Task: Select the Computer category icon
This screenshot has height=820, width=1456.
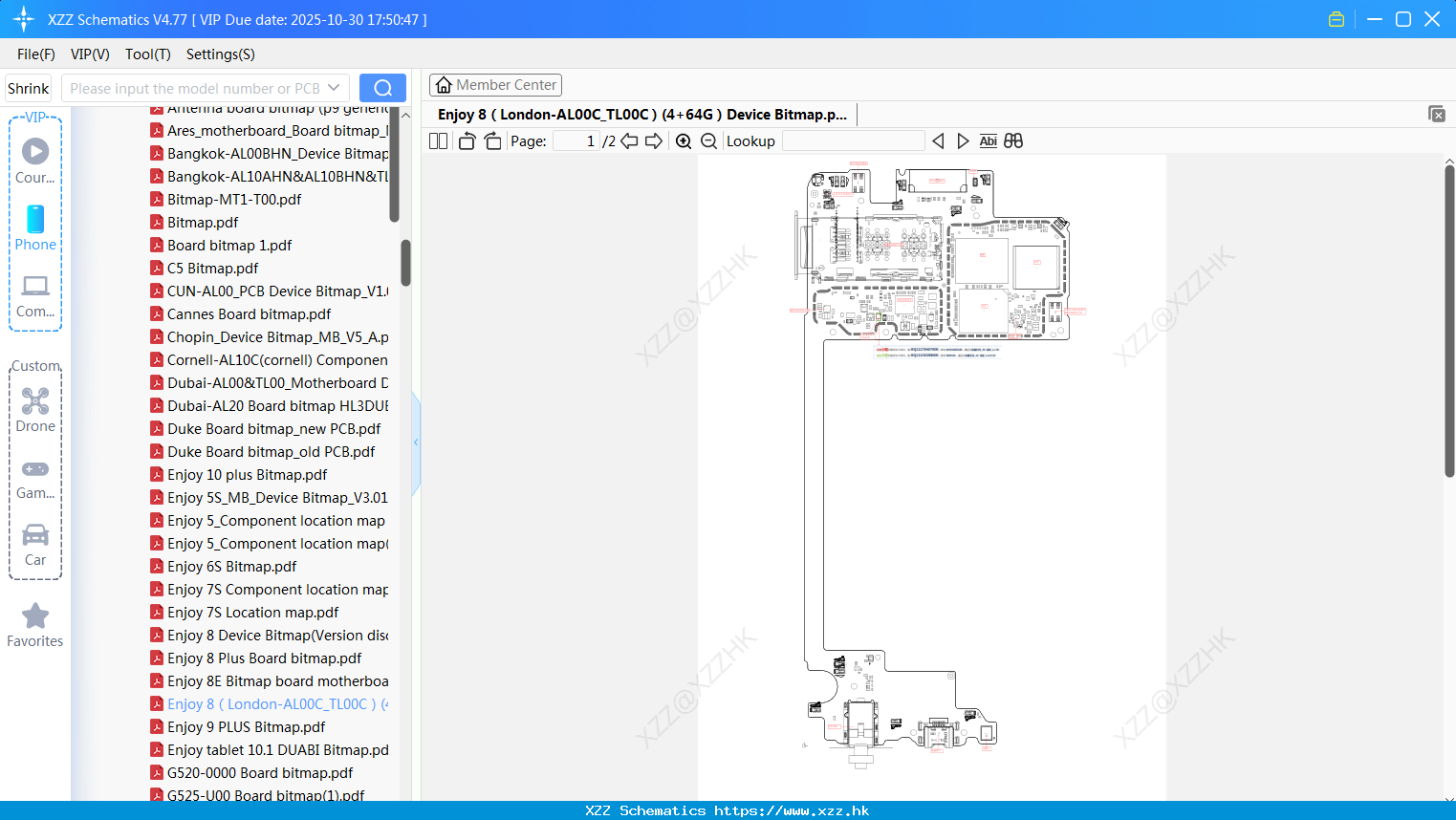Action: point(35,295)
